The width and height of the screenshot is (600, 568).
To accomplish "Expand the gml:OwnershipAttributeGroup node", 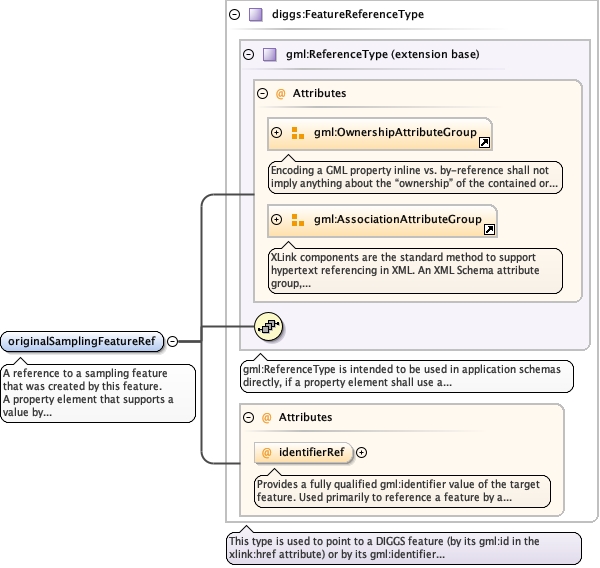I will click(x=277, y=132).
